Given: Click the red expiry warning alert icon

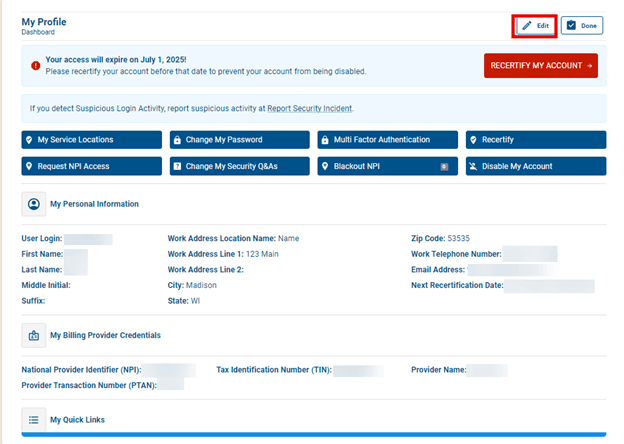Looking at the screenshot, I should click(x=35, y=66).
